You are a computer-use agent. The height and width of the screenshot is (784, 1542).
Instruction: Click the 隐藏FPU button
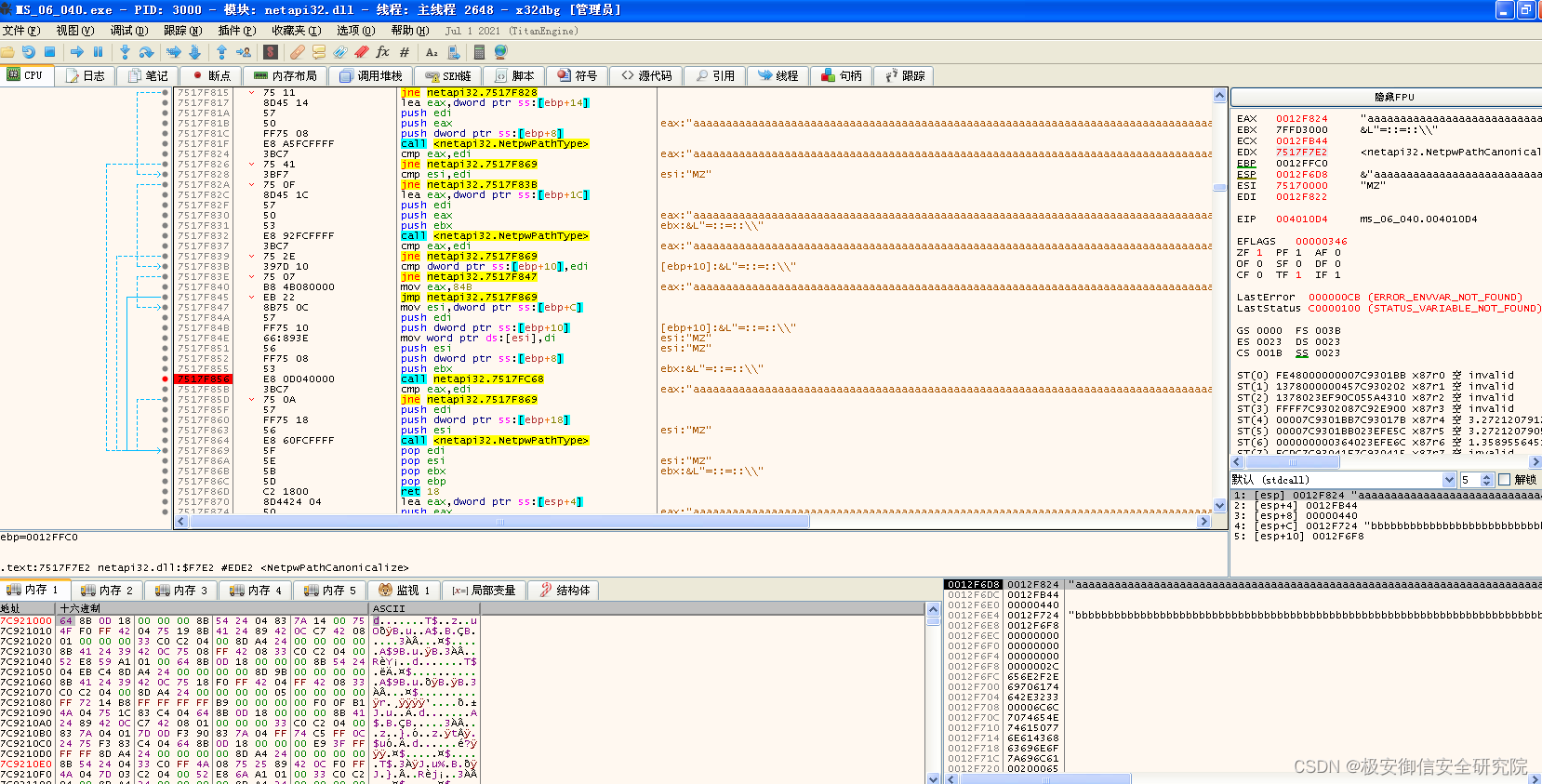click(x=1394, y=97)
